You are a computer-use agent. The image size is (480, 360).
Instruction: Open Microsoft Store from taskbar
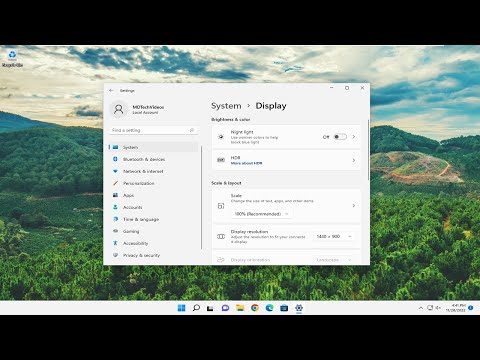[284, 308]
